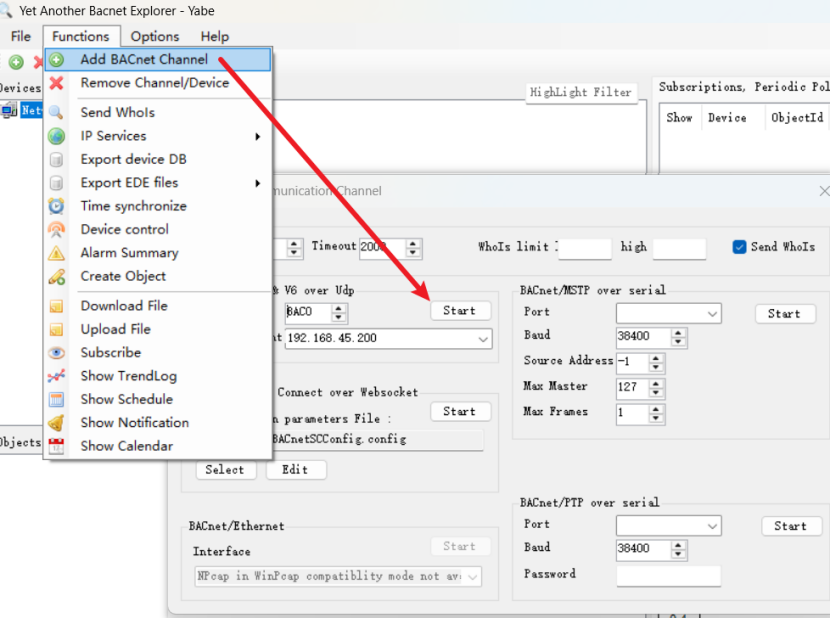830x618 pixels.
Task: Click the clock icon beside Time synchronize
Action: (x=57, y=206)
